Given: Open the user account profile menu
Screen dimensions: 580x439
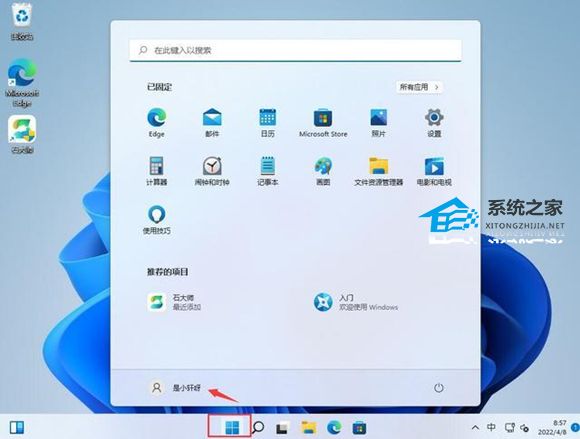Looking at the screenshot, I should (176, 388).
